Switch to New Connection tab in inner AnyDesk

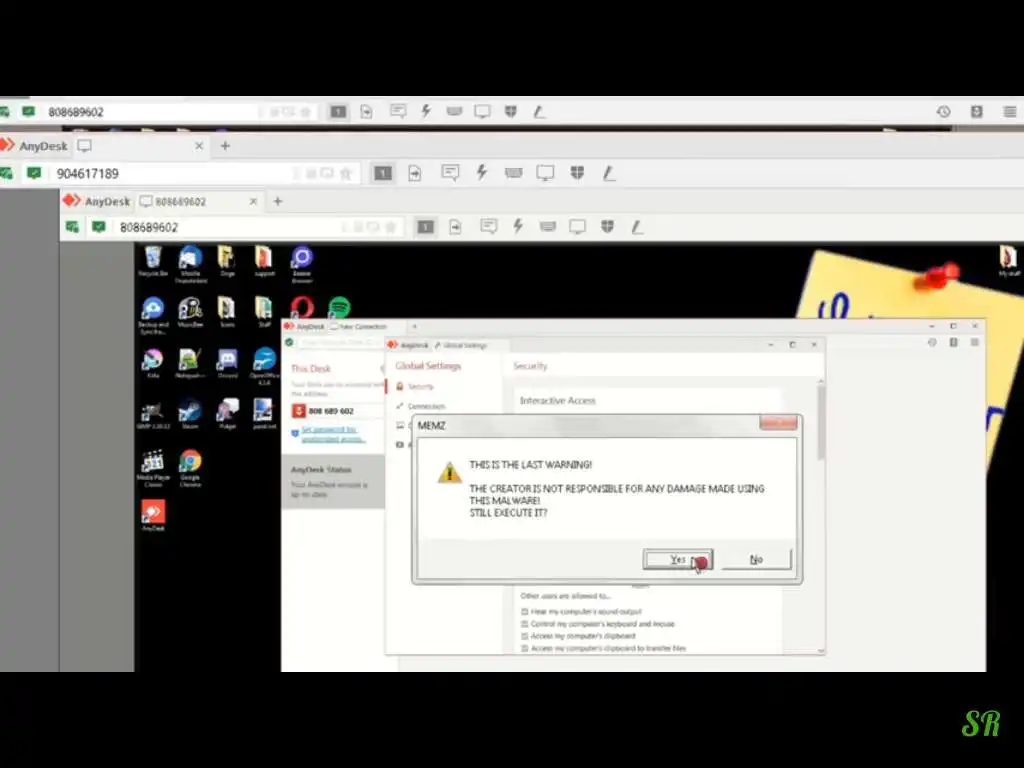tap(360, 327)
